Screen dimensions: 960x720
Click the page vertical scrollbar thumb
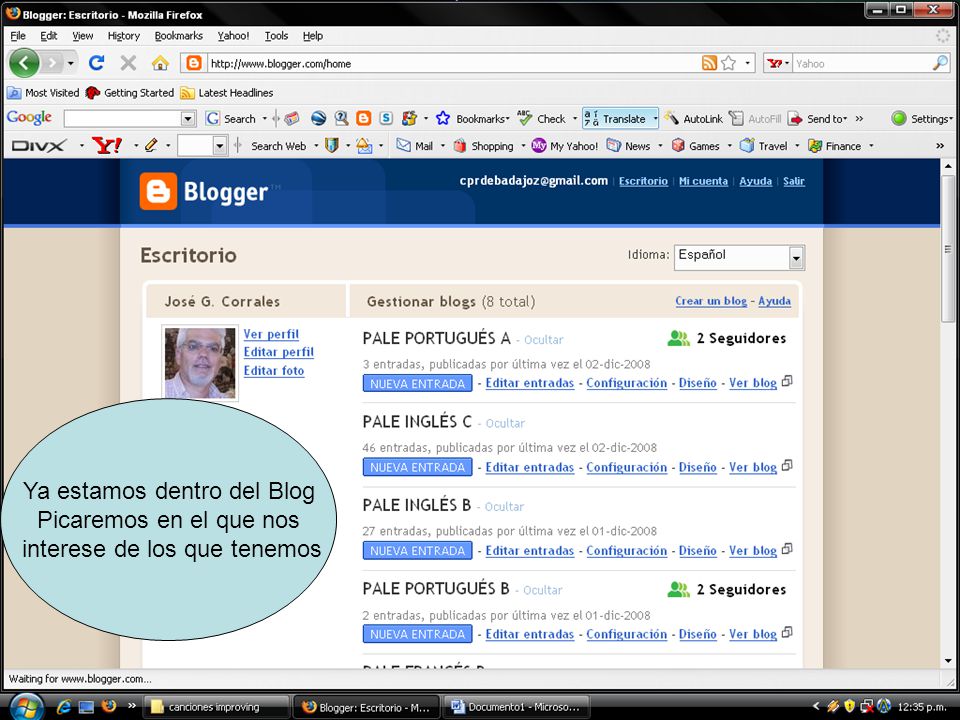click(x=948, y=249)
